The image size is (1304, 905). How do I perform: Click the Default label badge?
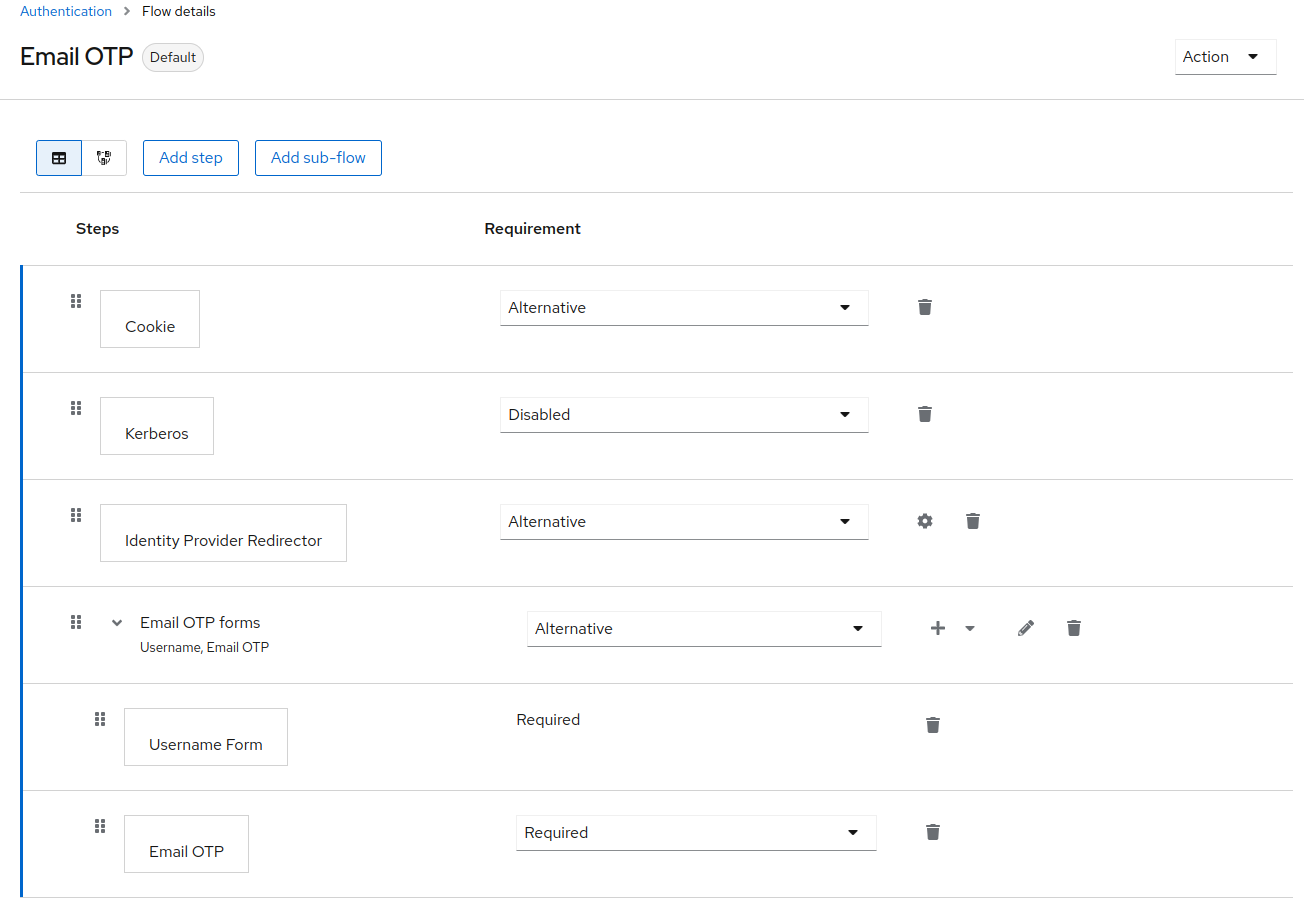(173, 57)
